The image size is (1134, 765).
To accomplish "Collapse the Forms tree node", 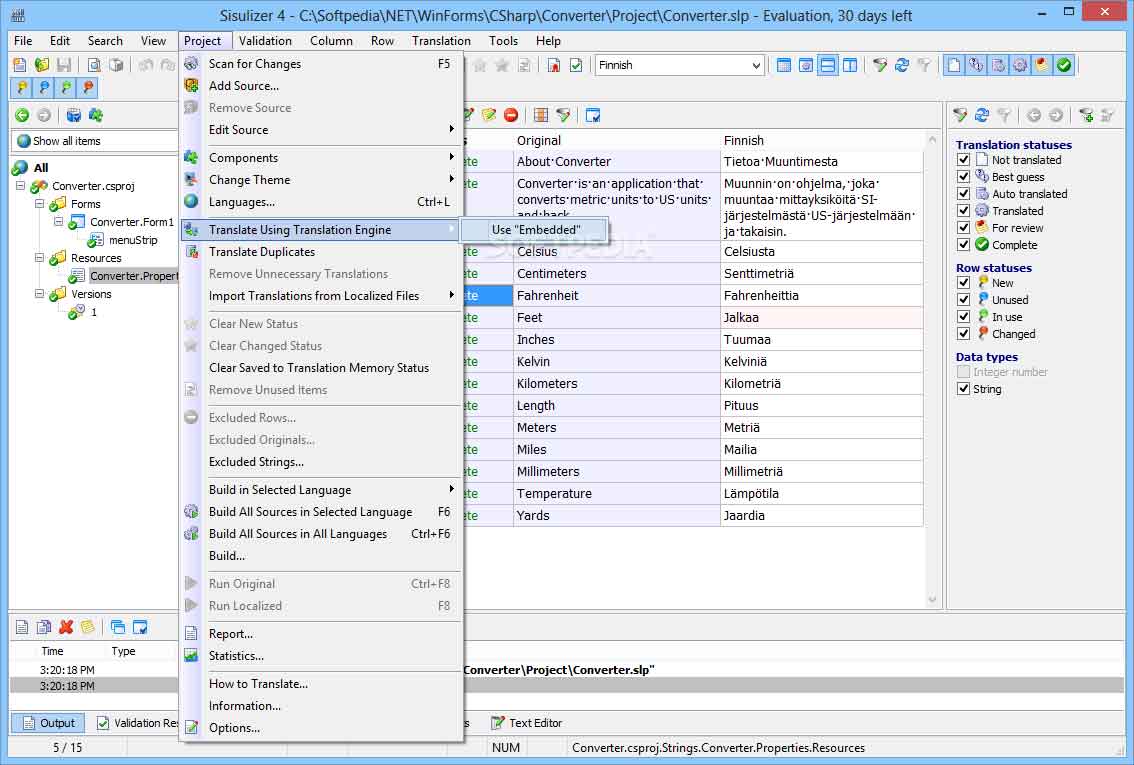I will pyautogui.click(x=40, y=204).
